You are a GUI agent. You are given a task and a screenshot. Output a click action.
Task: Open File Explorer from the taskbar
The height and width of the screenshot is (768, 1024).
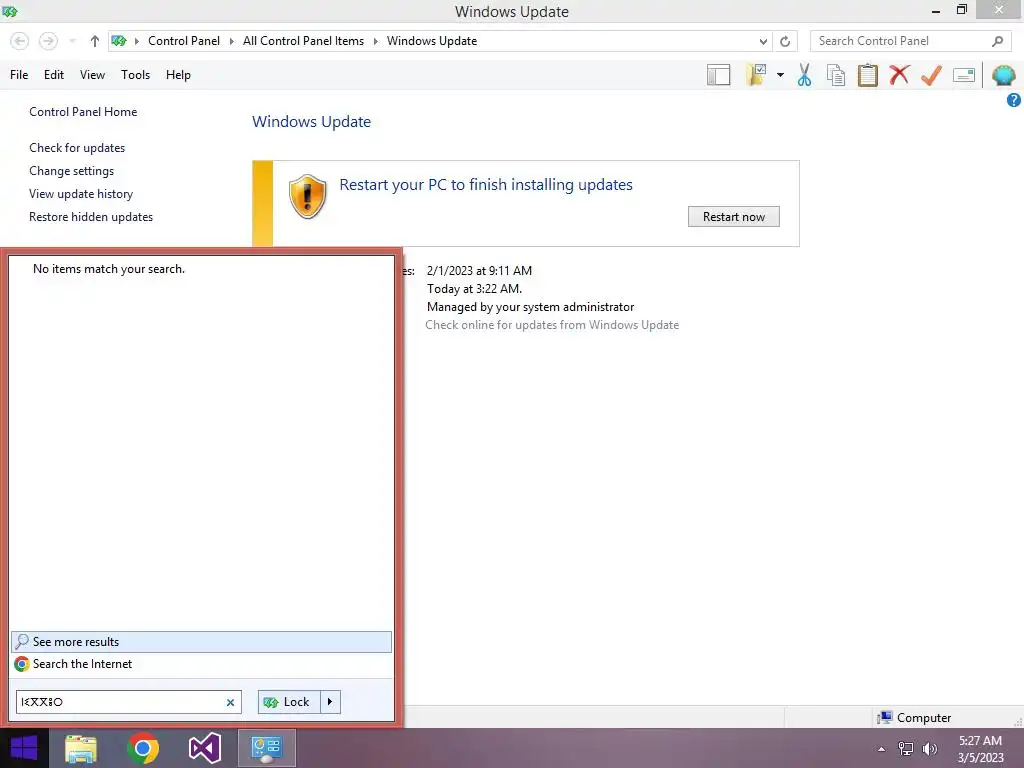[81, 748]
